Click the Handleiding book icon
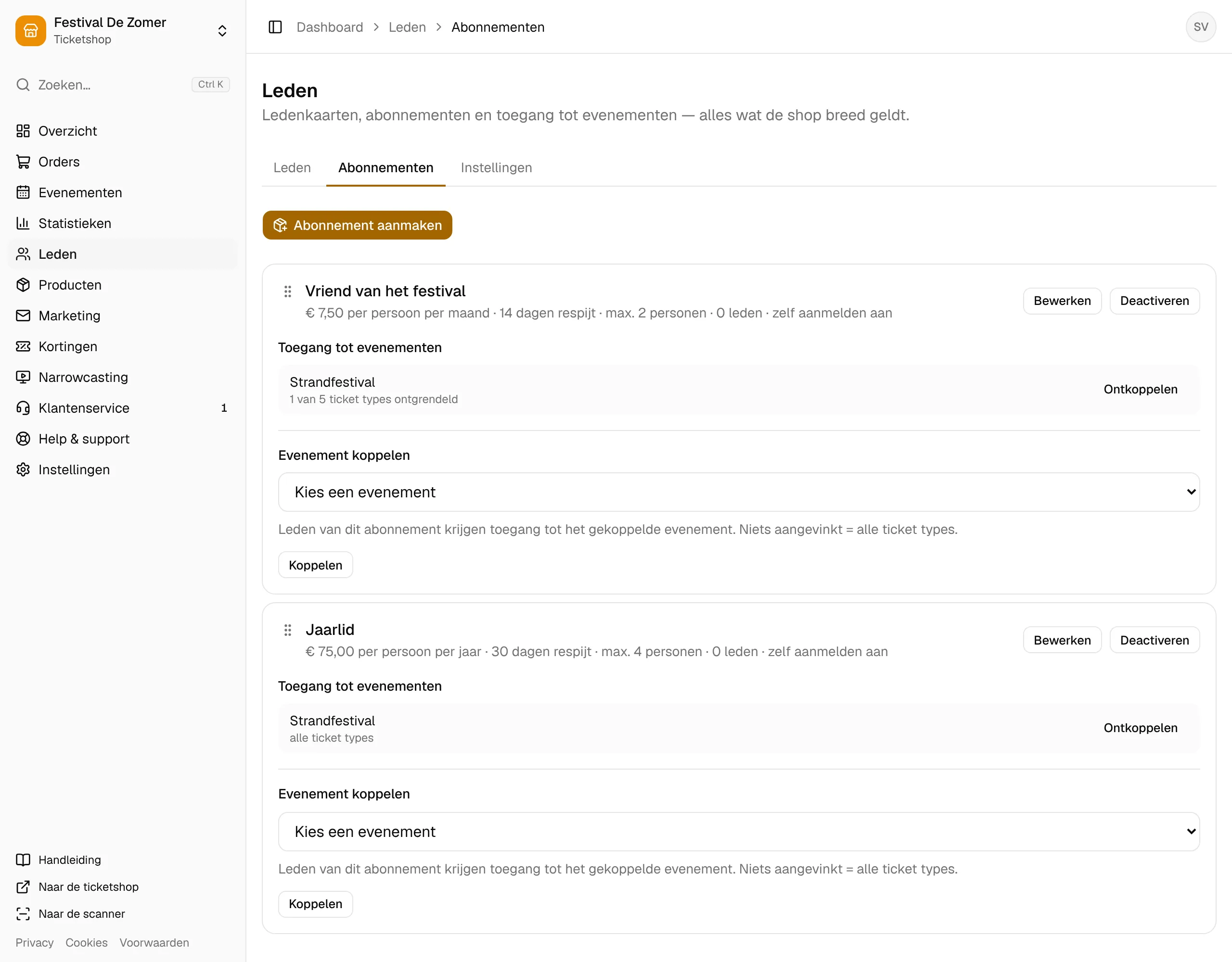This screenshot has height=962, width=1232. (x=23, y=860)
